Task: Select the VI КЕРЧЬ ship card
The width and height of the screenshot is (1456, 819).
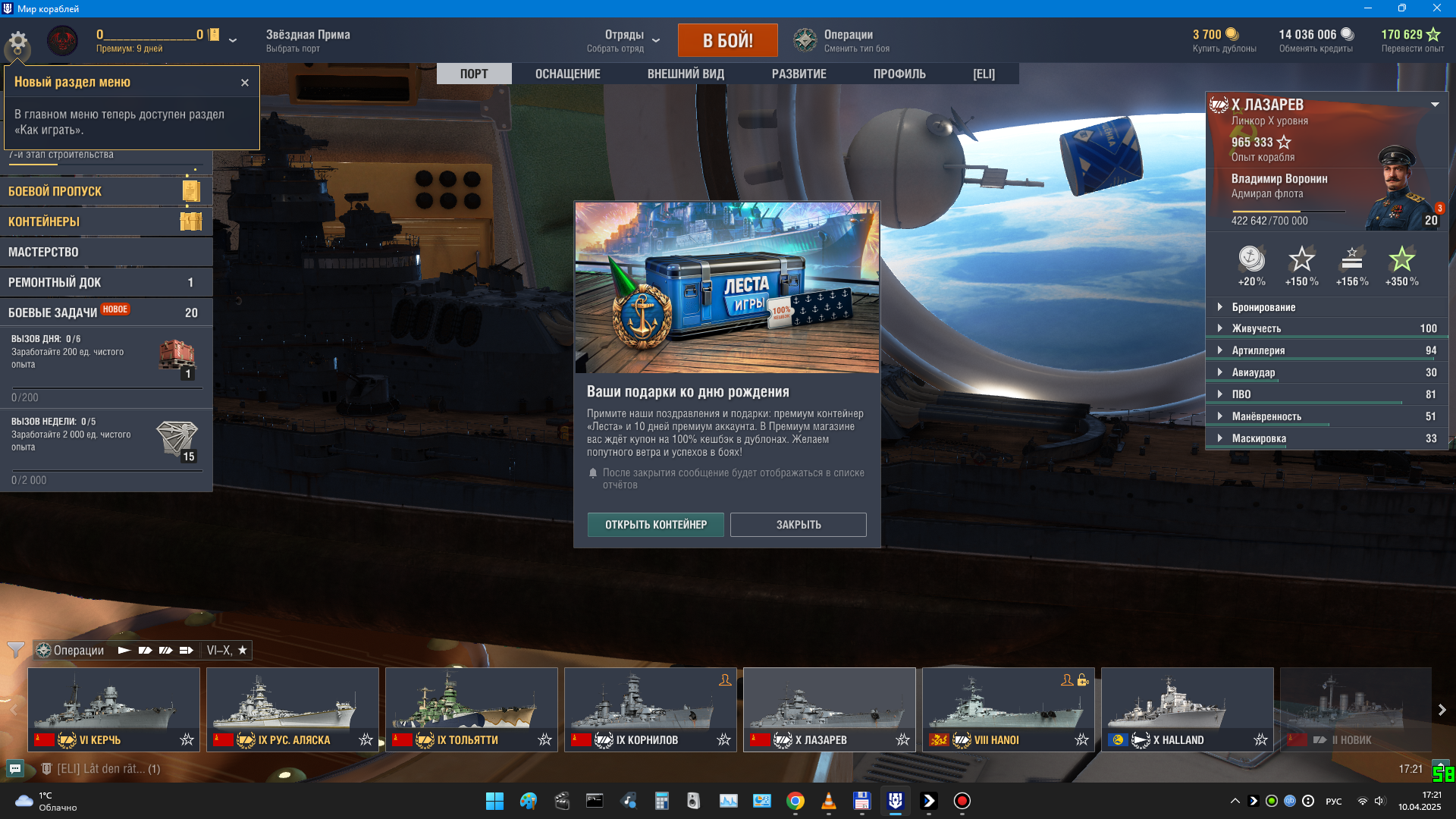Action: pyautogui.click(x=114, y=709)
